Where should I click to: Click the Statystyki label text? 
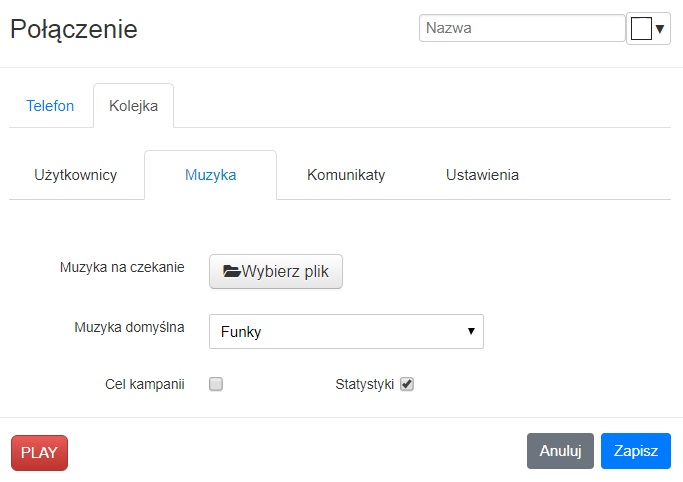click(365, 384)
